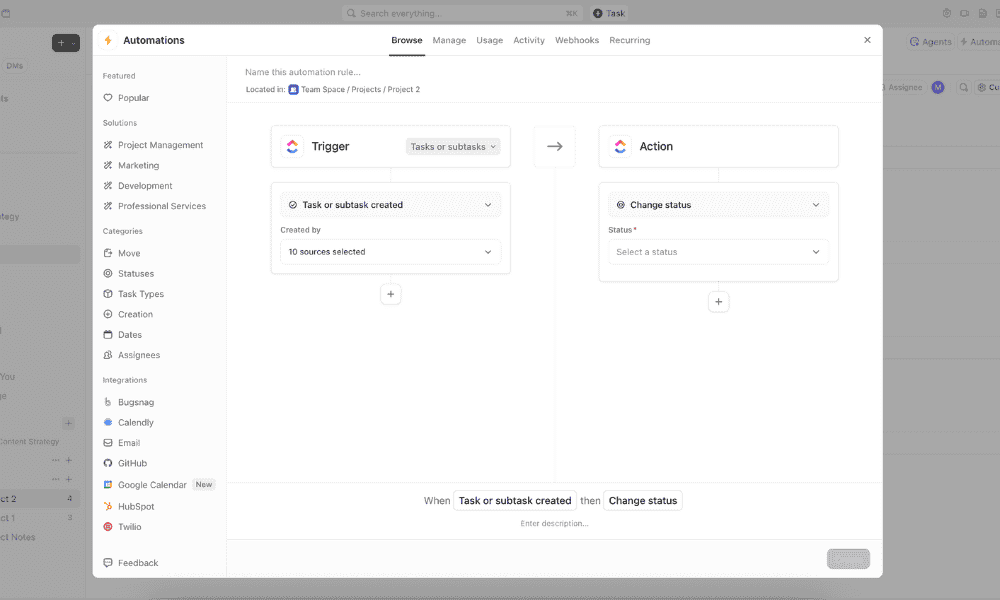Click plus icon below Trigger card
1000x600 pixels.
pyautogui.click(x=391, y=294)
